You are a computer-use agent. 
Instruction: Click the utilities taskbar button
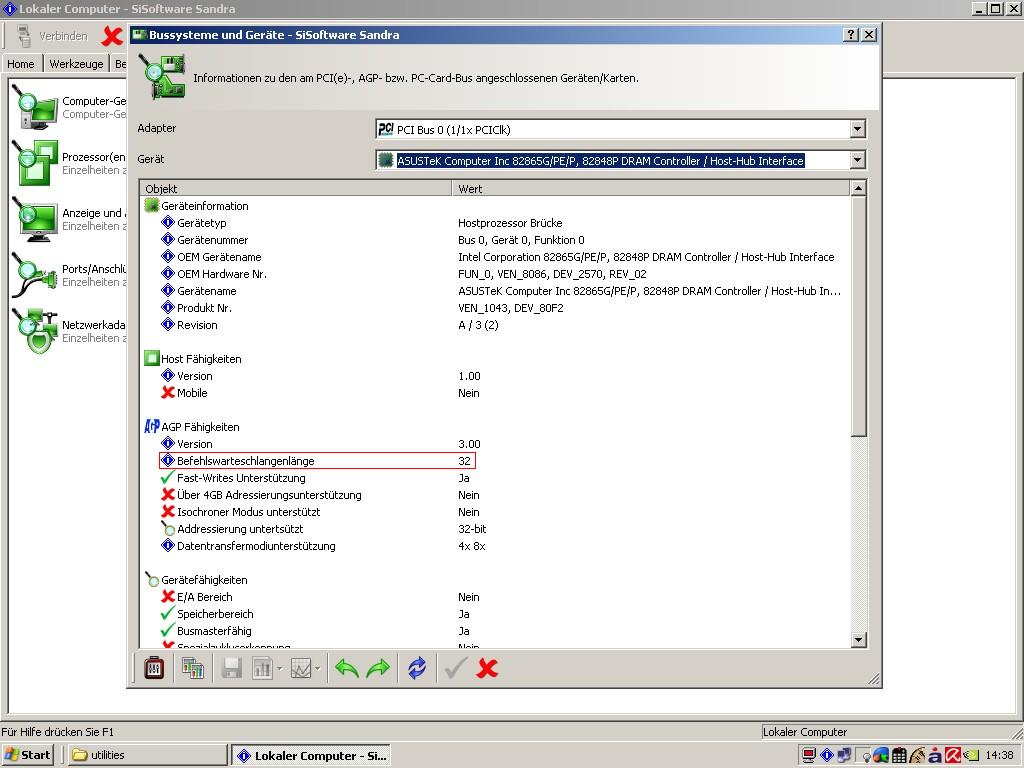coord(148,755)
